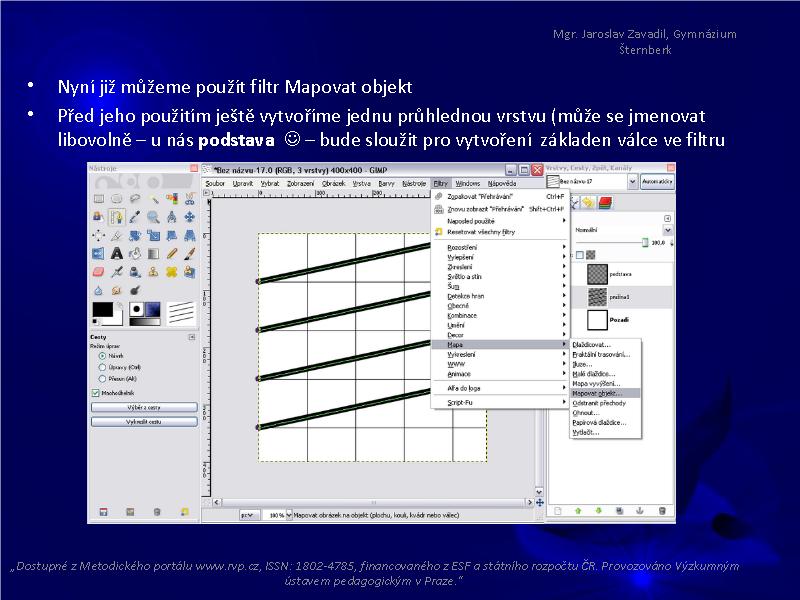800x600 pixels.
Task: Select the Heal tool
Action: pyautogui.click(x=171, y=272)
